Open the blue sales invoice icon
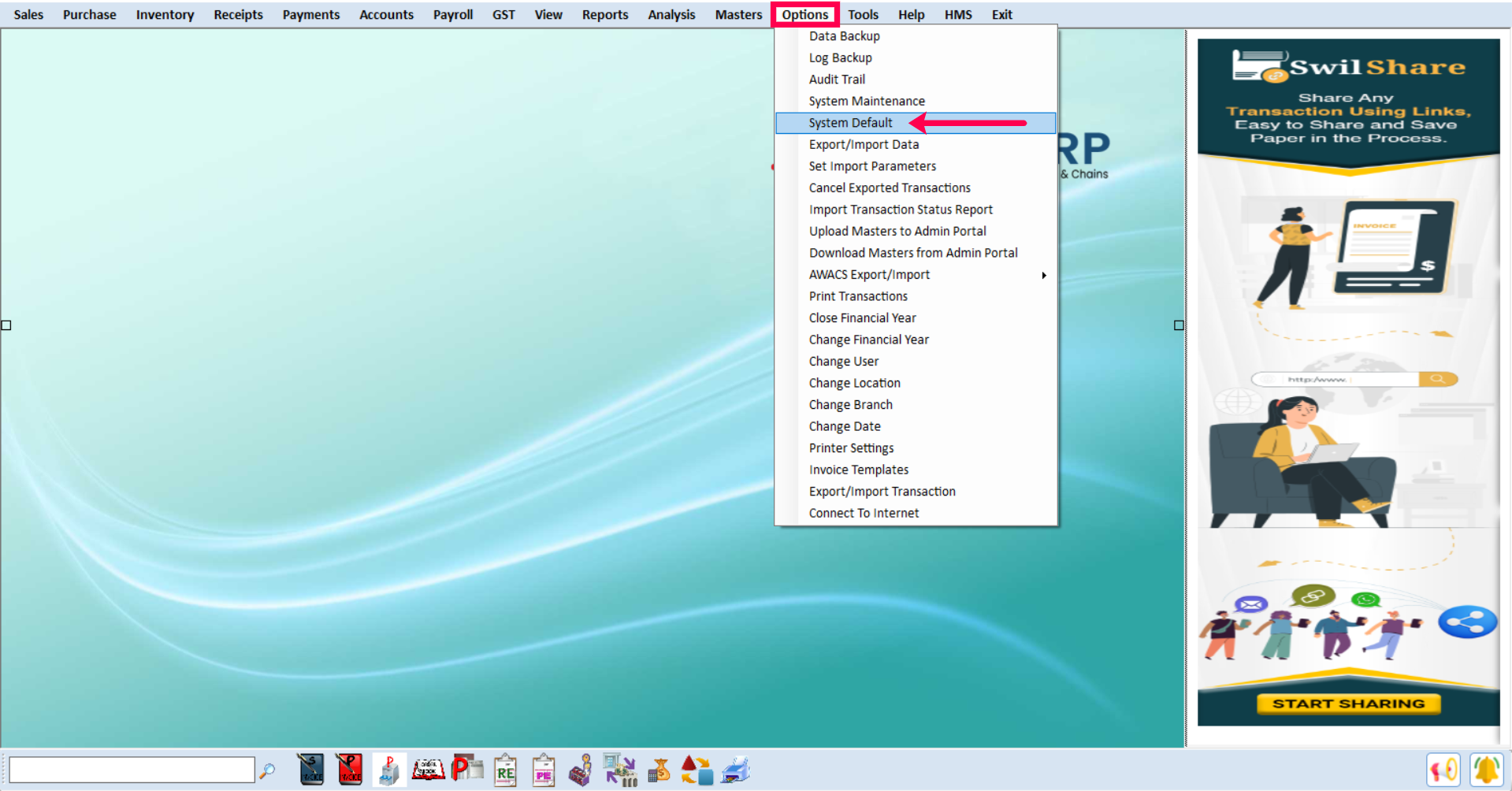This screenshot has width=1512, height=791. pos(311,770)
